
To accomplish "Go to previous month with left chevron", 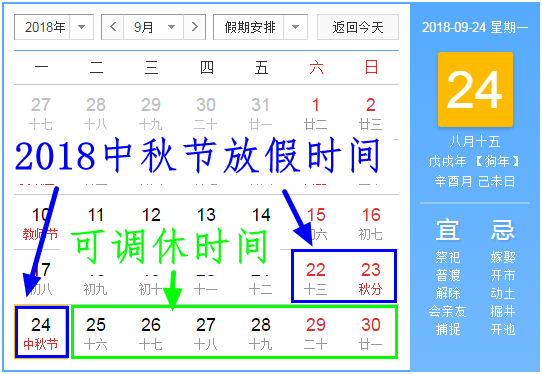I will pyautogui.click(x=113, y=27).
